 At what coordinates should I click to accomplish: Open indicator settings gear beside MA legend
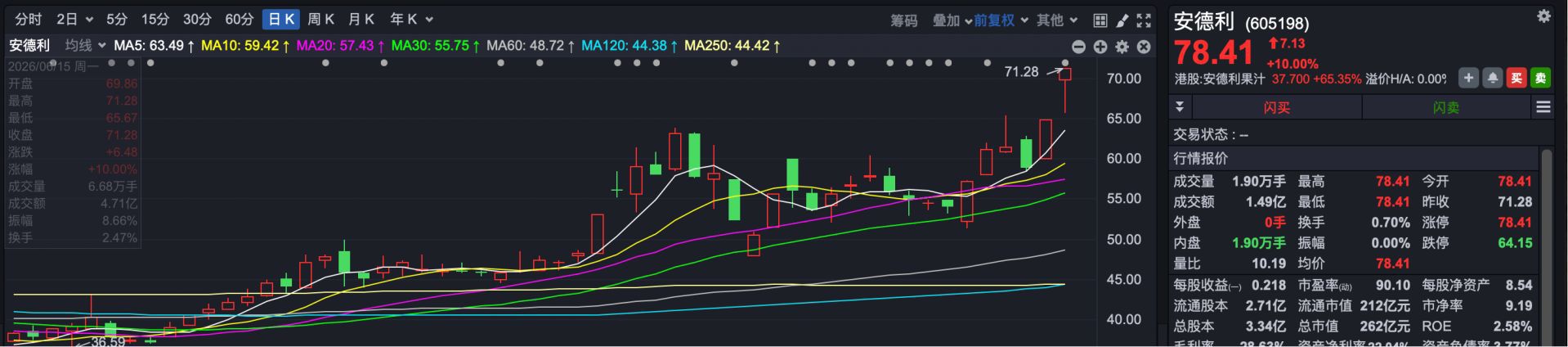tap(1122, 47)
